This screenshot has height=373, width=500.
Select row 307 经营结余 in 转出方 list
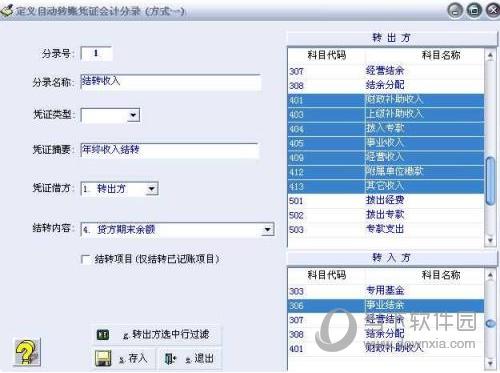386,71
